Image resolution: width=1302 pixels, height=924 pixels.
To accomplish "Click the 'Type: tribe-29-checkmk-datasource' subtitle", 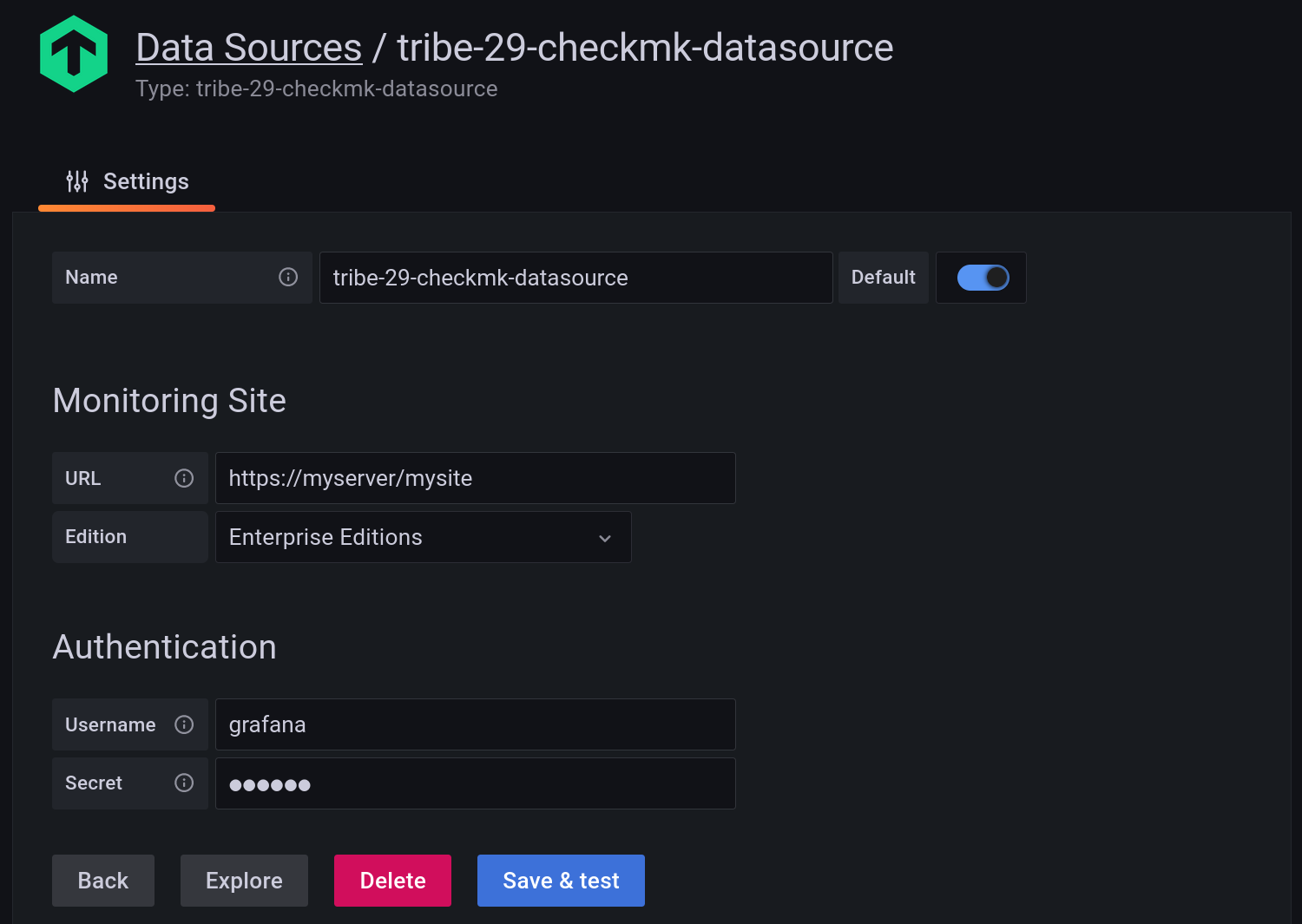I will click(317, 88).
